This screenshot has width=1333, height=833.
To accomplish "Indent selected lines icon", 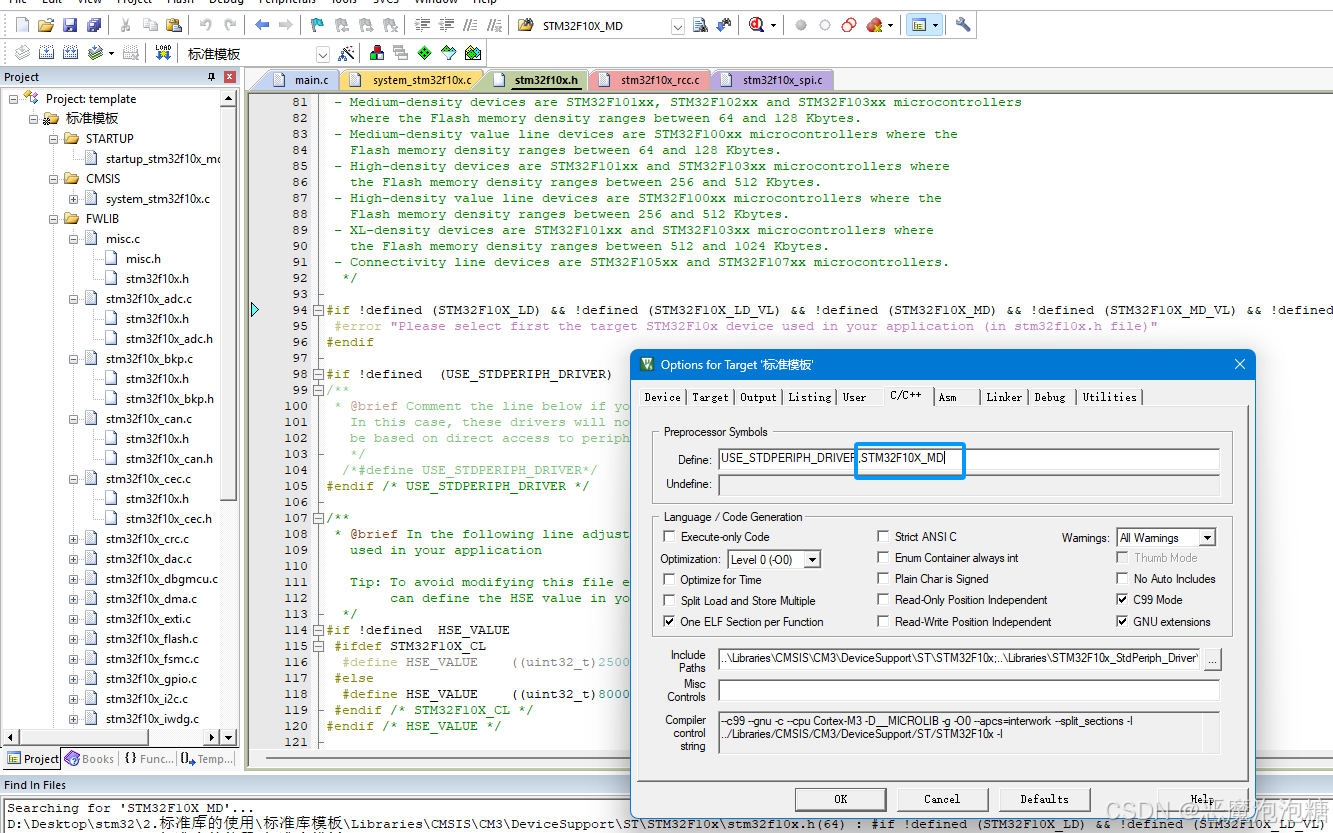I will pyautogui.click(x=422, y=25).
